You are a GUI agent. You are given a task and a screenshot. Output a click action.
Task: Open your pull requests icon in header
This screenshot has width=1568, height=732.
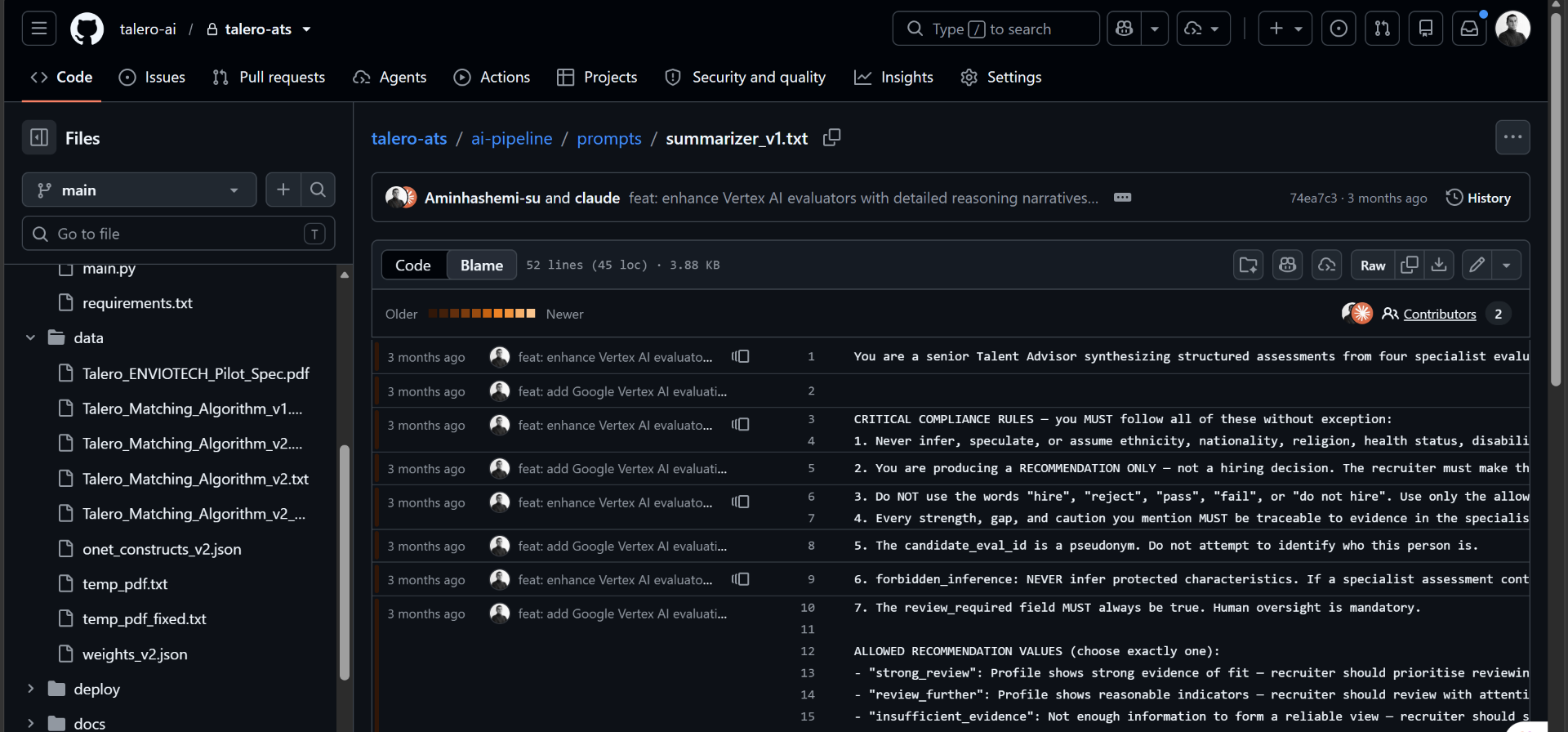[x=1382, y=29]
